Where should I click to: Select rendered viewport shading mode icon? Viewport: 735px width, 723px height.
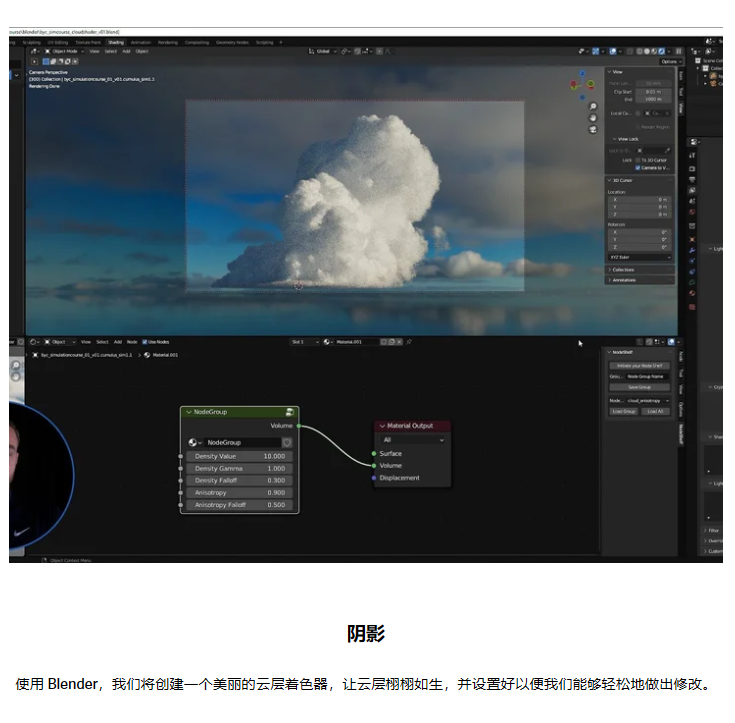tap(661, 51)
